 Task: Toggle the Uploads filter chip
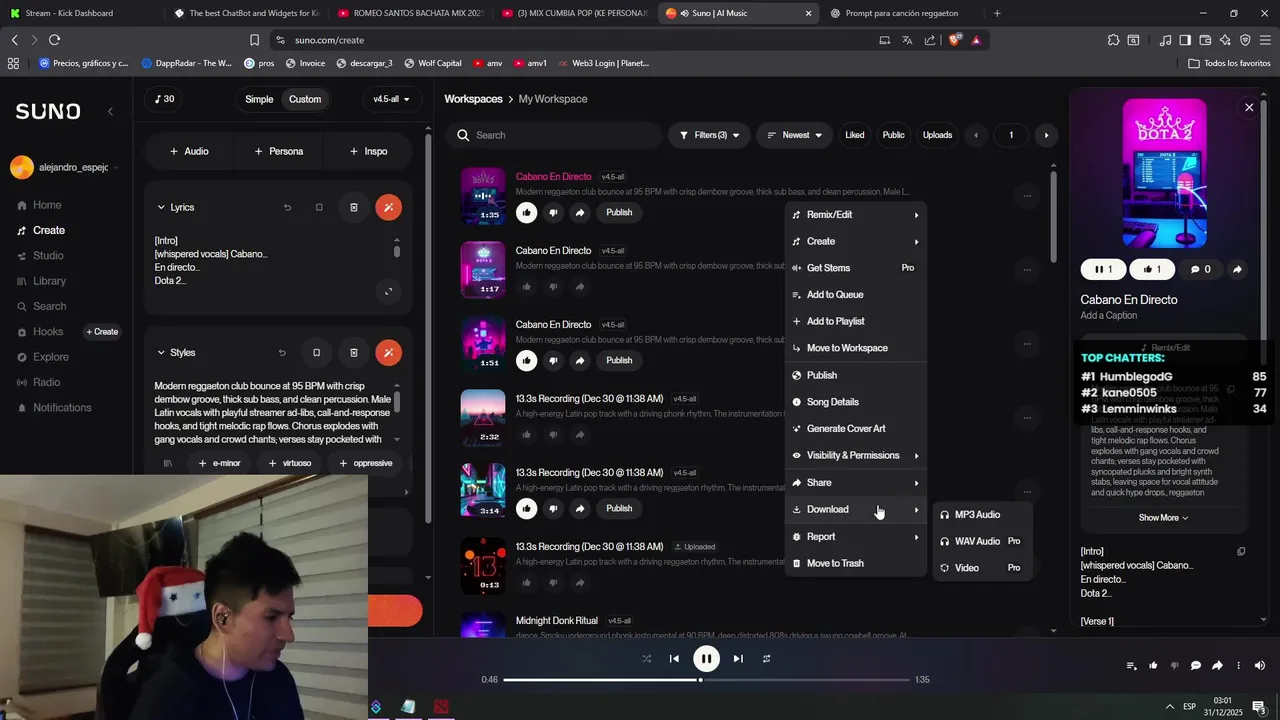coord(937,135)
